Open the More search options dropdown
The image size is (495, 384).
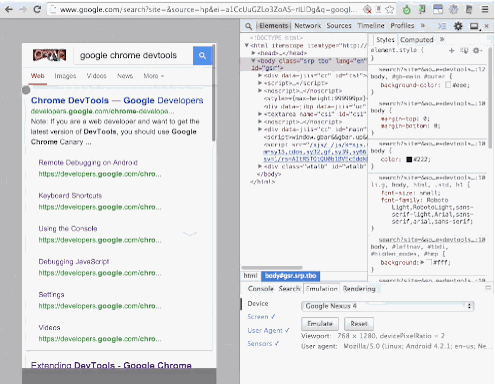click(x=154, y=76)
